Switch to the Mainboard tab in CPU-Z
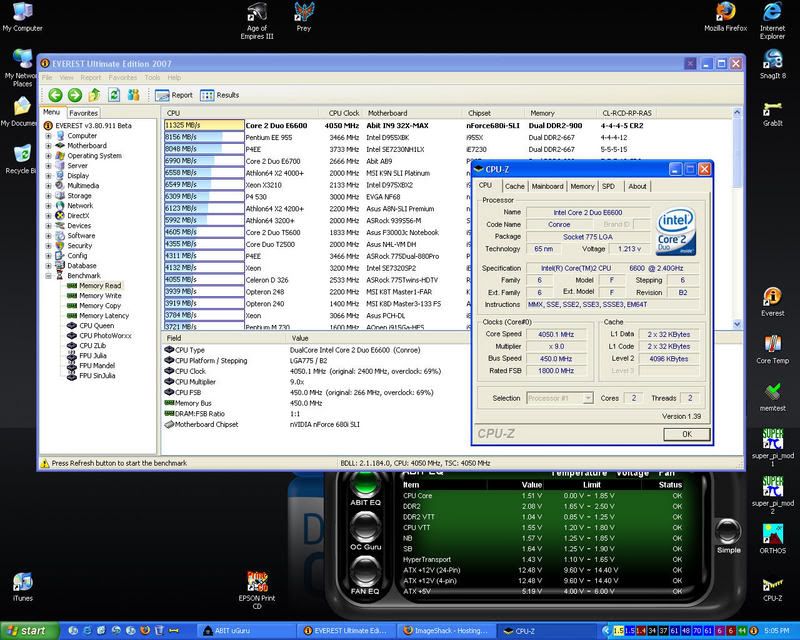This screenshot has height=640, width=800. (547, 187)
